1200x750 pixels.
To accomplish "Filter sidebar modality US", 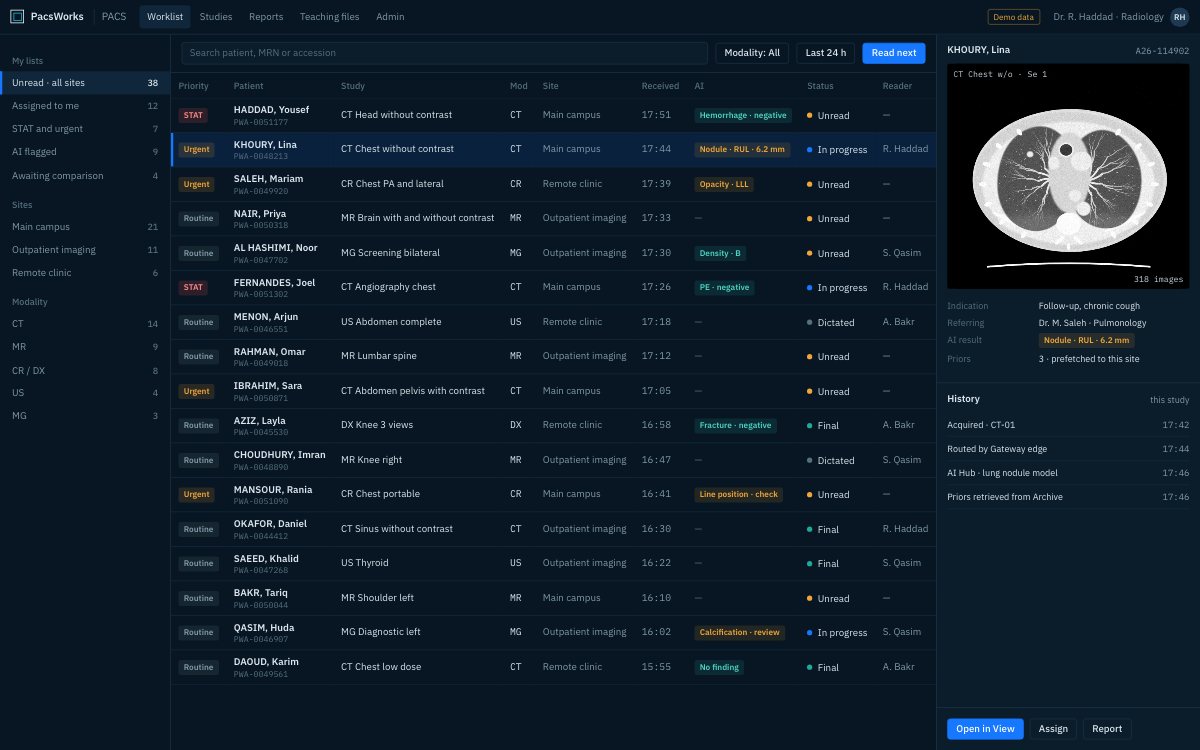I will pos(85,393).
